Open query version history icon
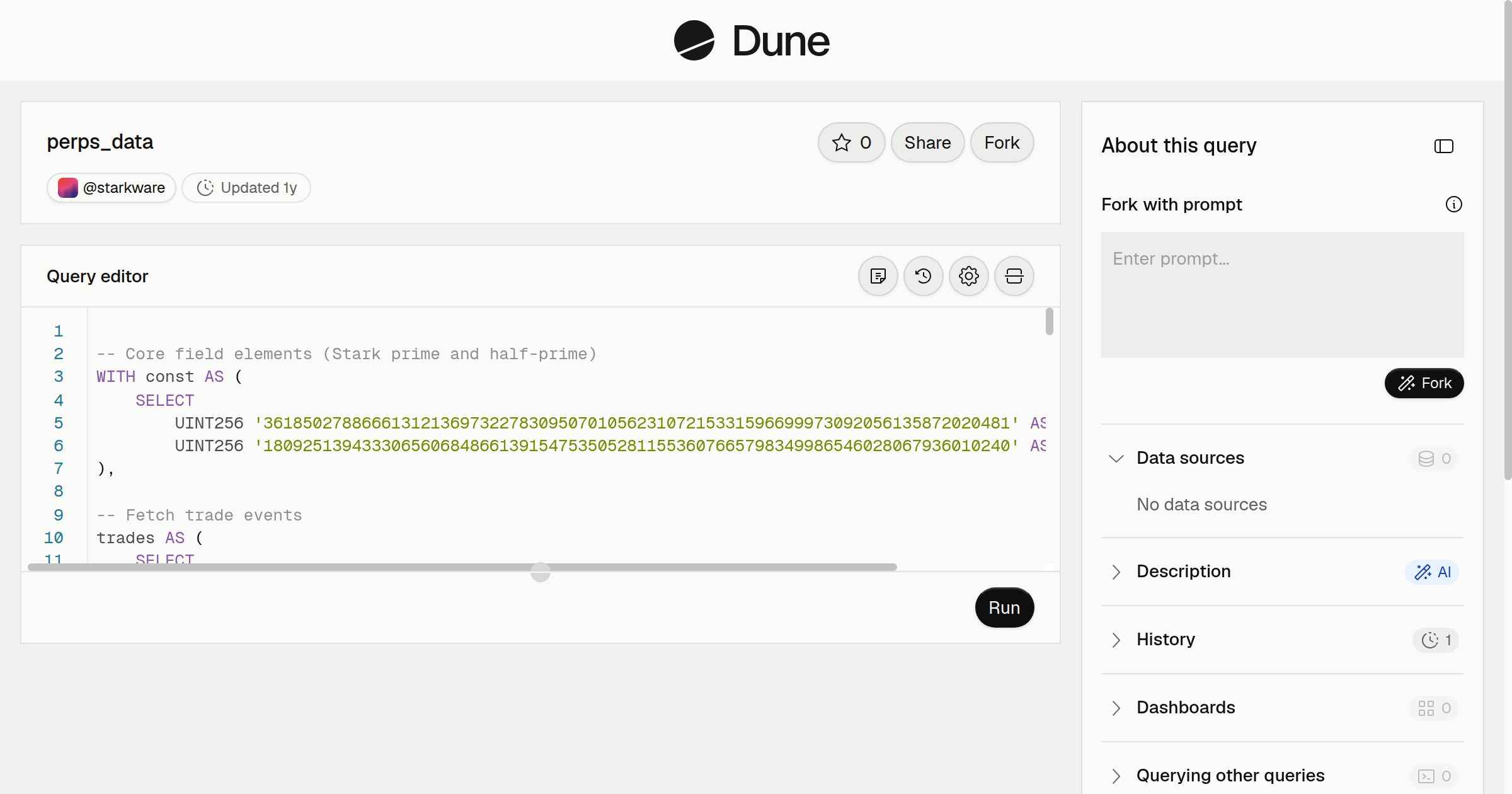 coord(923,276)
